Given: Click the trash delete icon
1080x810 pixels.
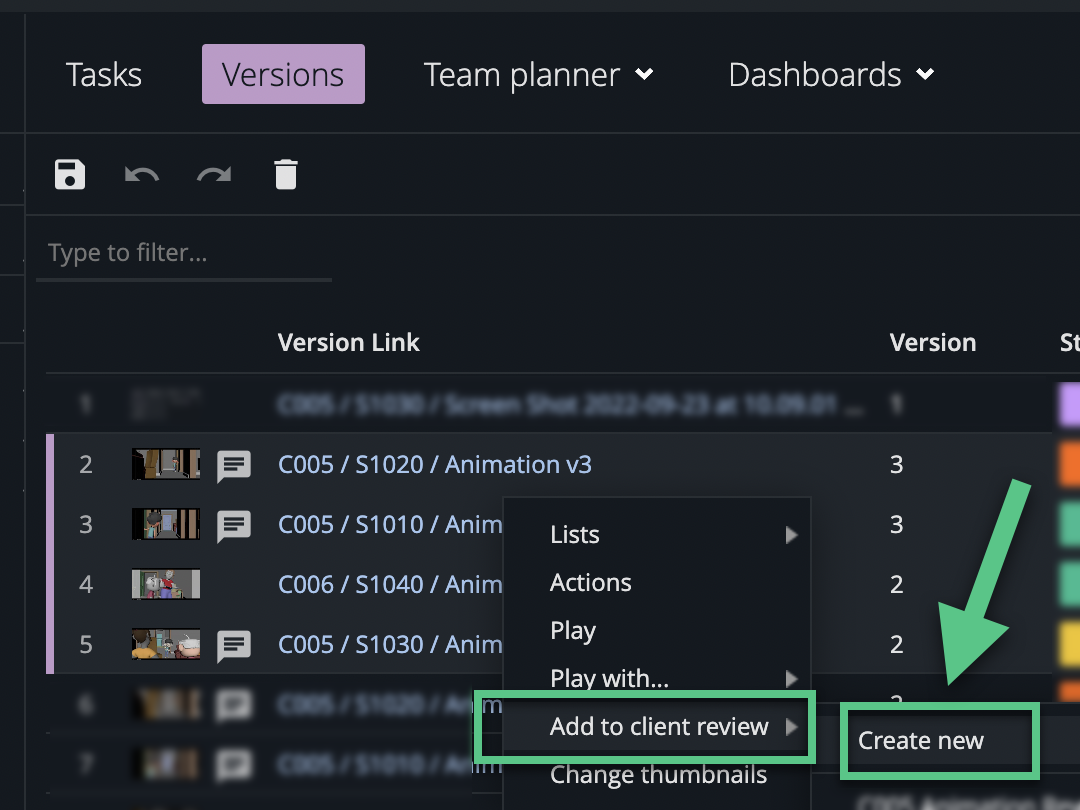Looking at the screenshot, I should [x=286, y=174].
